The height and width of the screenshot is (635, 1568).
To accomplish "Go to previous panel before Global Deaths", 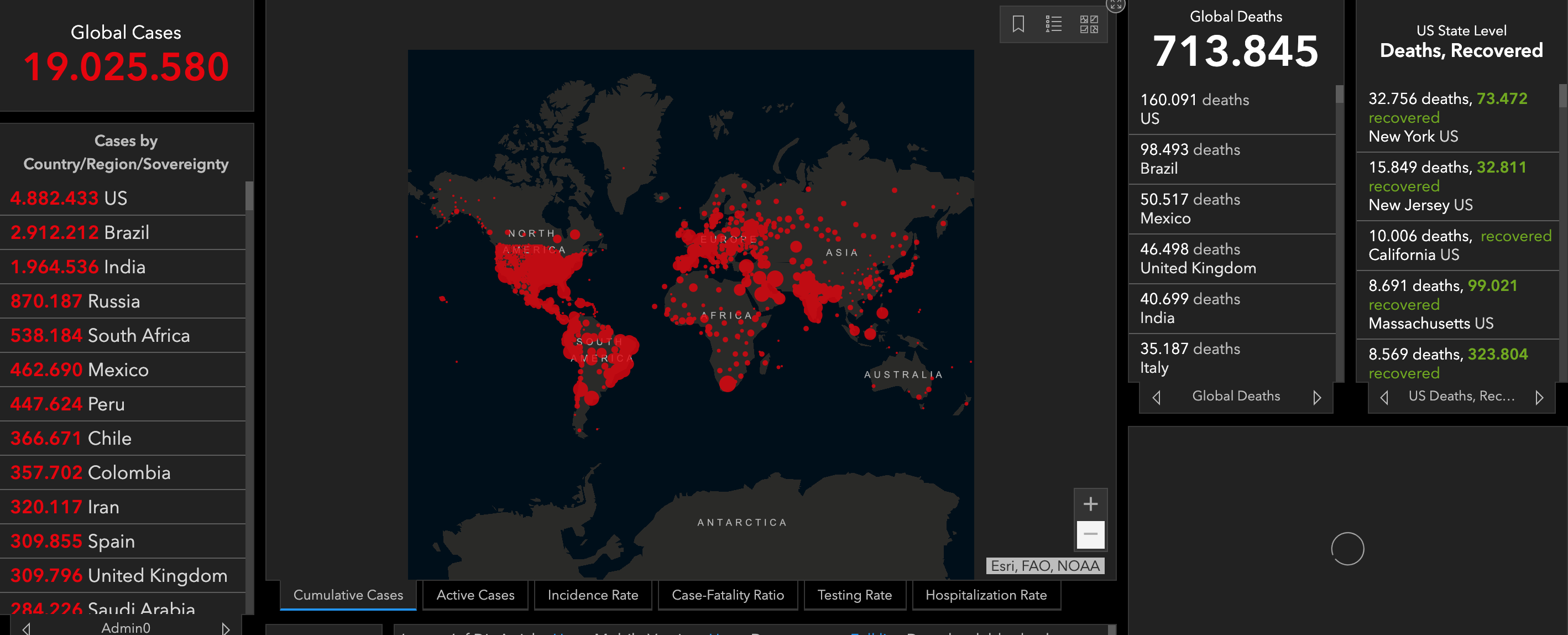I will pos(1157,398).
